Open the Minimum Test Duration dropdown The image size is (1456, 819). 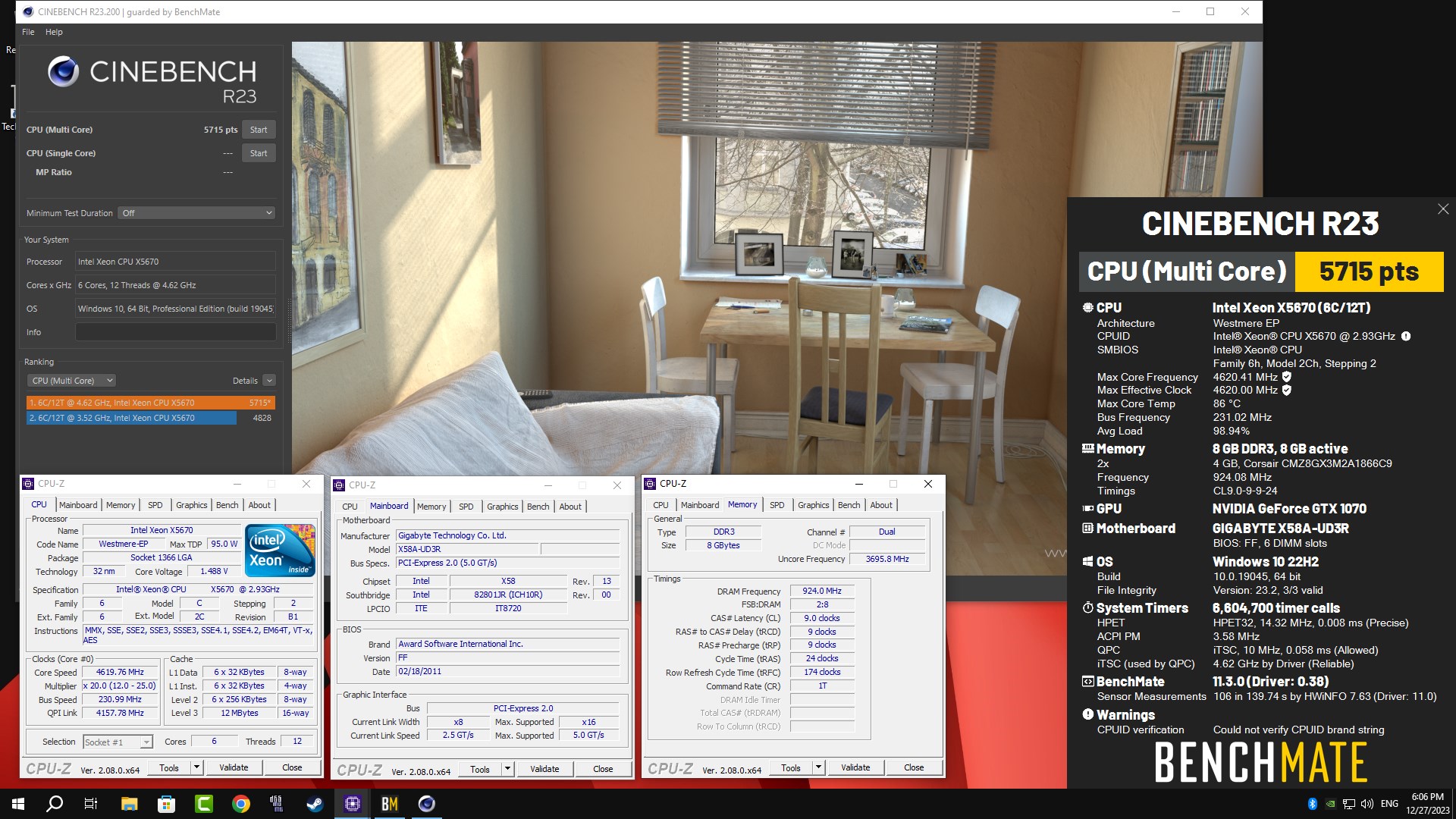[196, 213]
